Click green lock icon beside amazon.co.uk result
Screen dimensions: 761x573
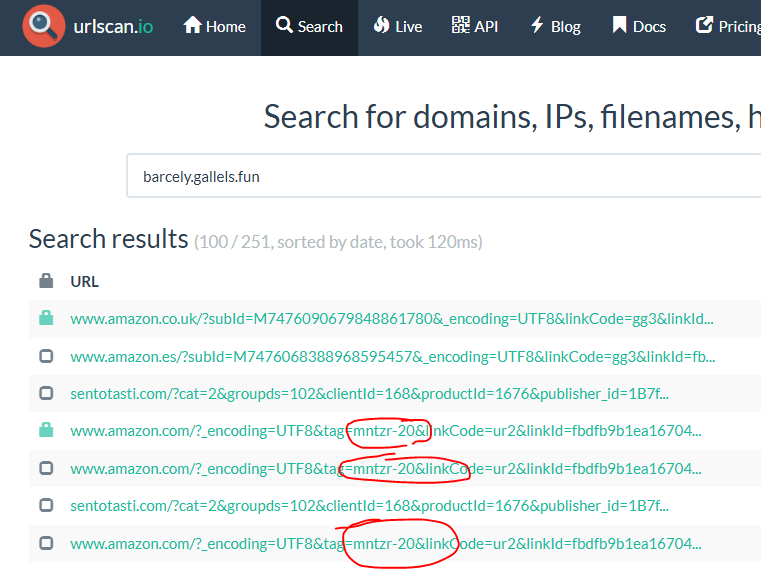pos(46,318)
